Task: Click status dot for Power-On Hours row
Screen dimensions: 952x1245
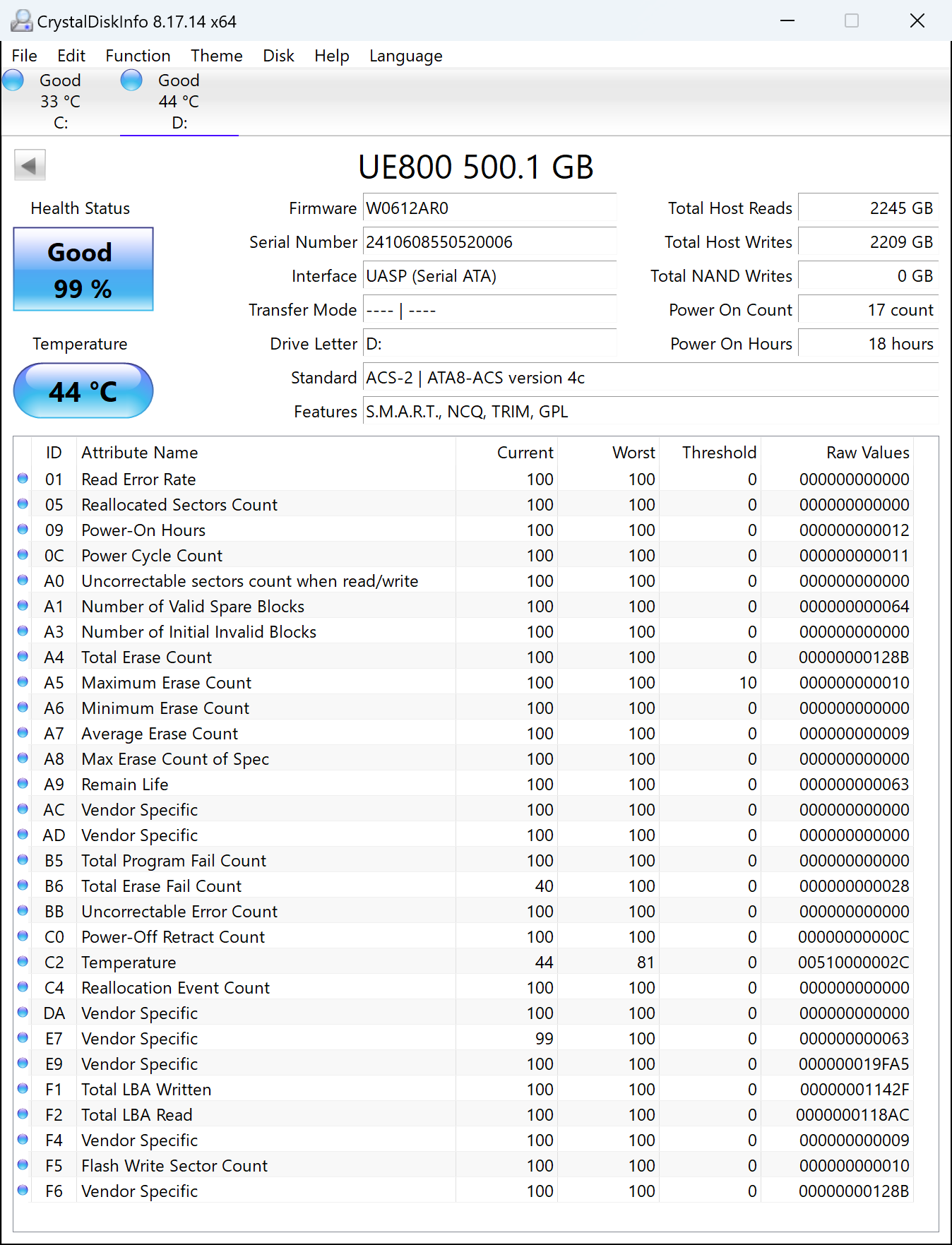Action: (x=23, y=530)
